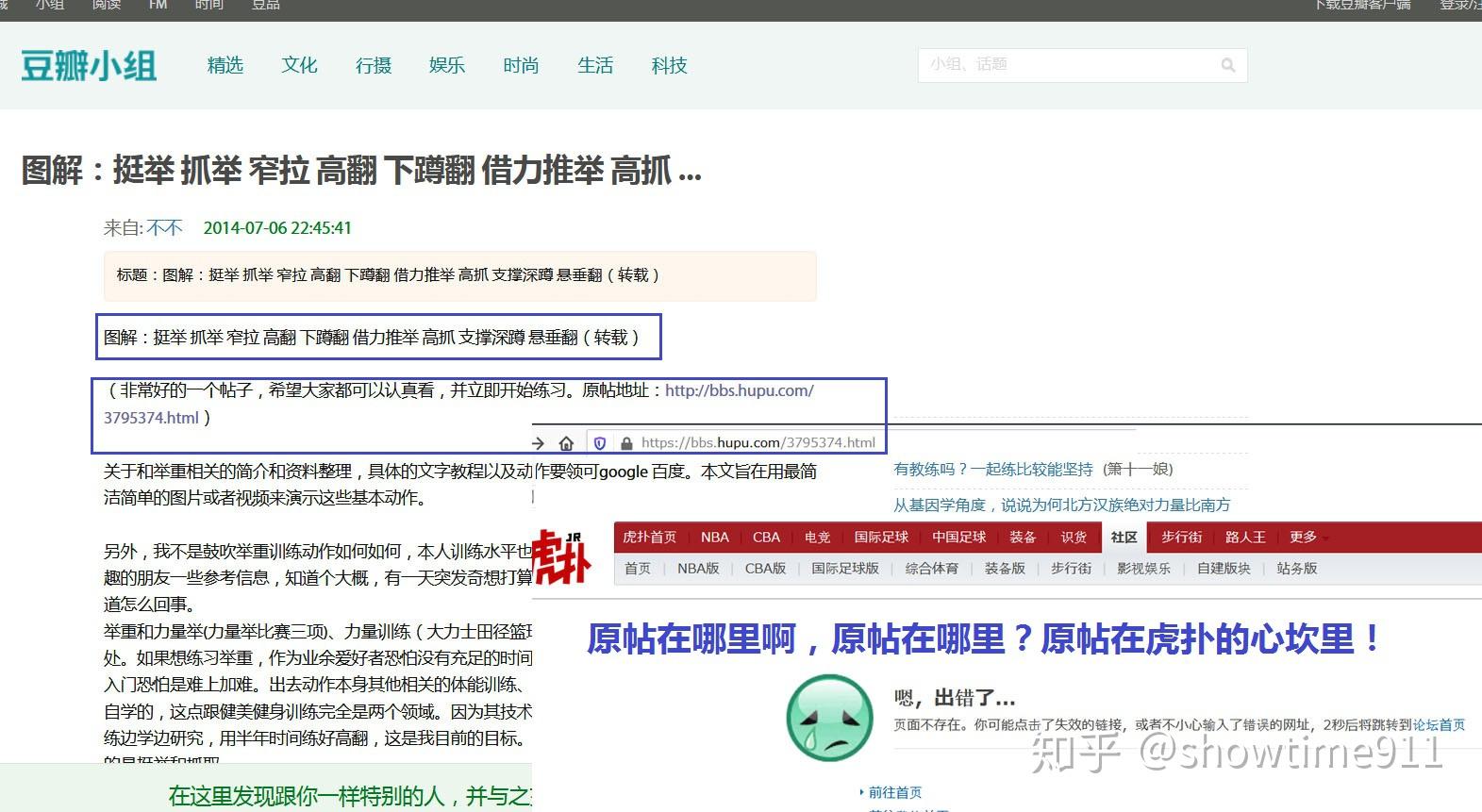Click NBA版 in the Hupu sub-navigation
This screenshot has height=812, width=1482.
pyautogui.click(x=698, y=568)
